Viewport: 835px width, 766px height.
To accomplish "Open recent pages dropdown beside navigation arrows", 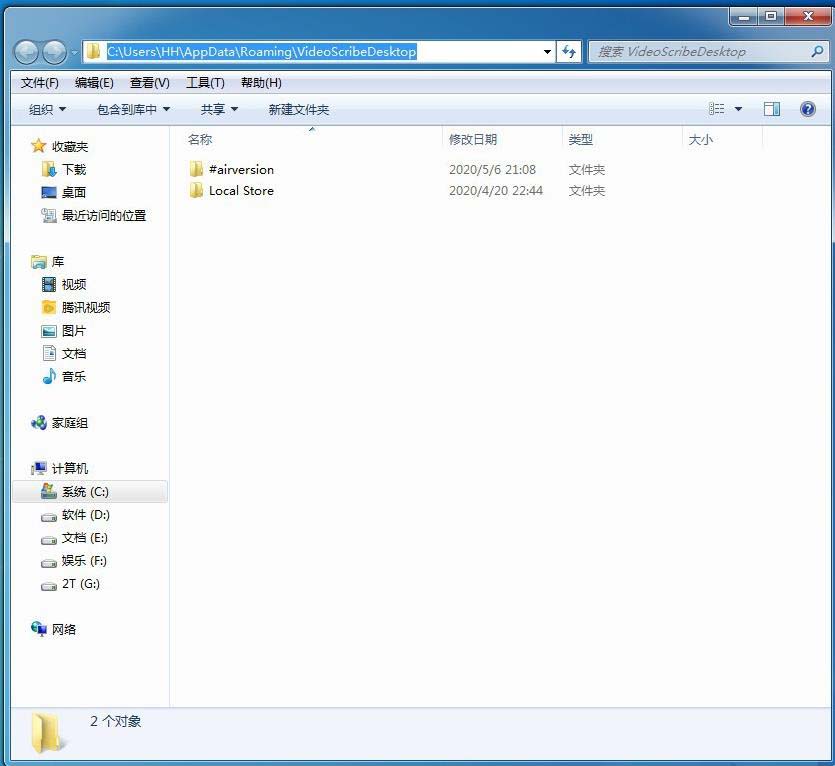I will 74,52.
